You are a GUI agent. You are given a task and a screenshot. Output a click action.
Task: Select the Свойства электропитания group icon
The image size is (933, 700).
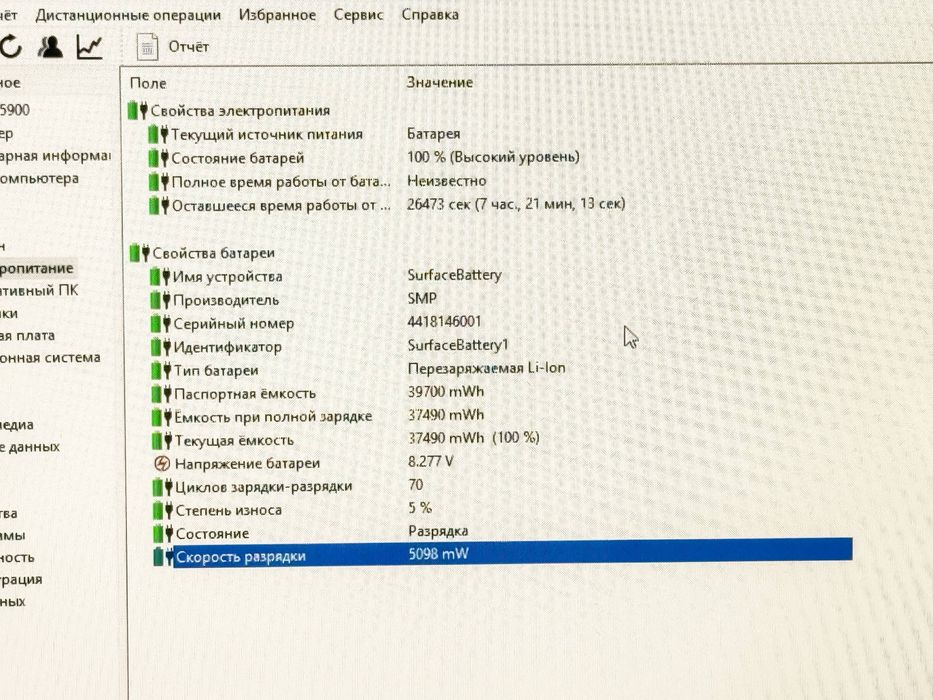click(138, 110)
